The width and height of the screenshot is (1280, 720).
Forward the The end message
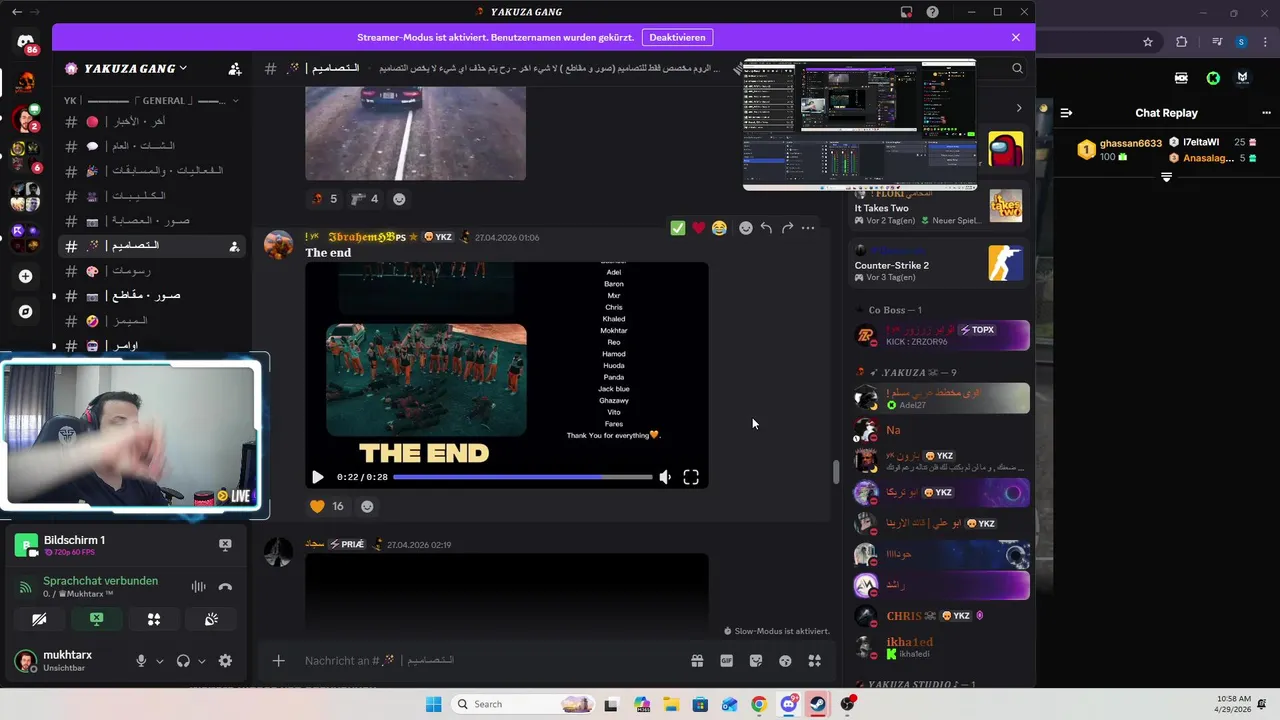pyautogui.click(x=787, y=228)
